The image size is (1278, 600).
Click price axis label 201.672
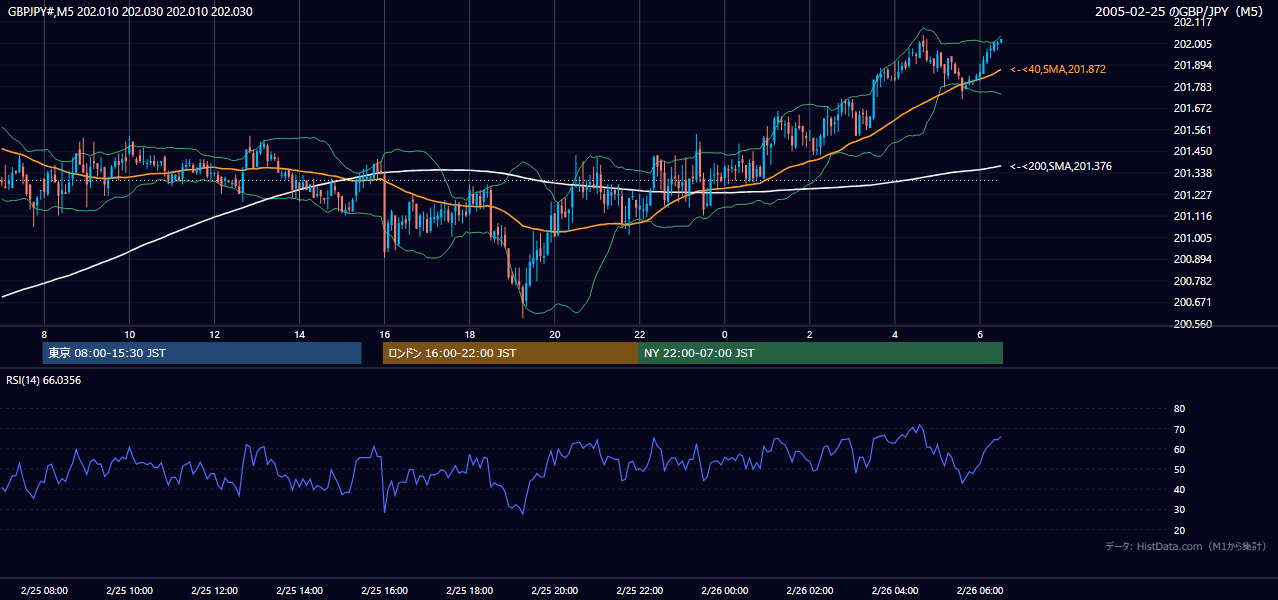click(x=1193, y=108)
